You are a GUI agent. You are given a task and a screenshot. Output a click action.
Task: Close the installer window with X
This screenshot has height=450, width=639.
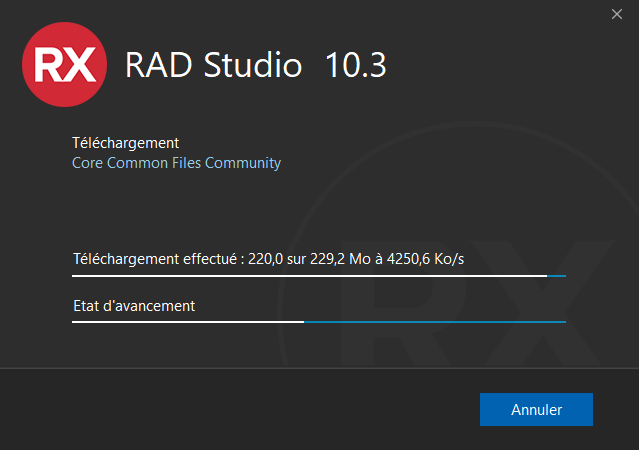click(x=618, y=14)
